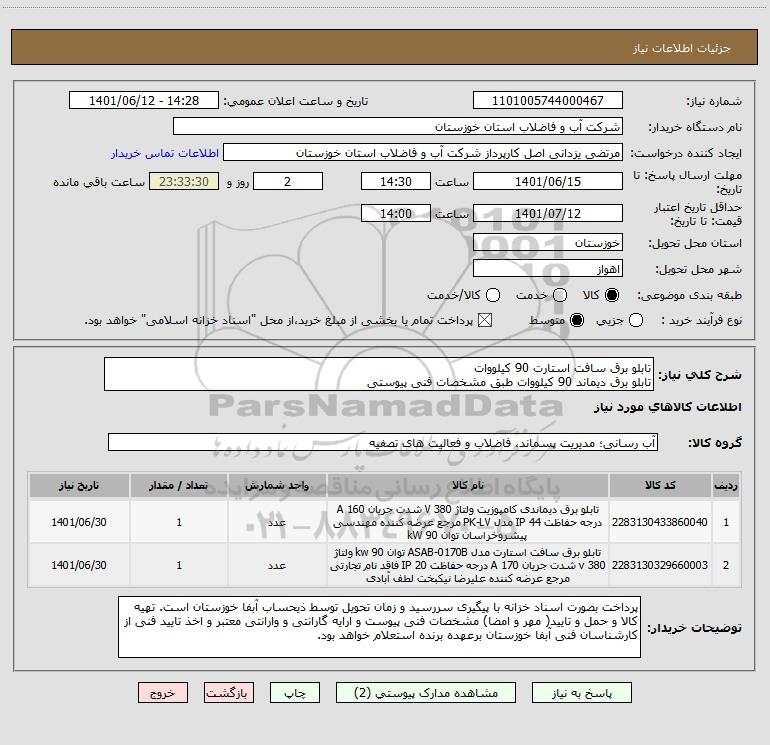Click the price validity date 1401/07/12 field
Image resolution: width=770 pixels, height=745 pixels.
coord(548,214)
